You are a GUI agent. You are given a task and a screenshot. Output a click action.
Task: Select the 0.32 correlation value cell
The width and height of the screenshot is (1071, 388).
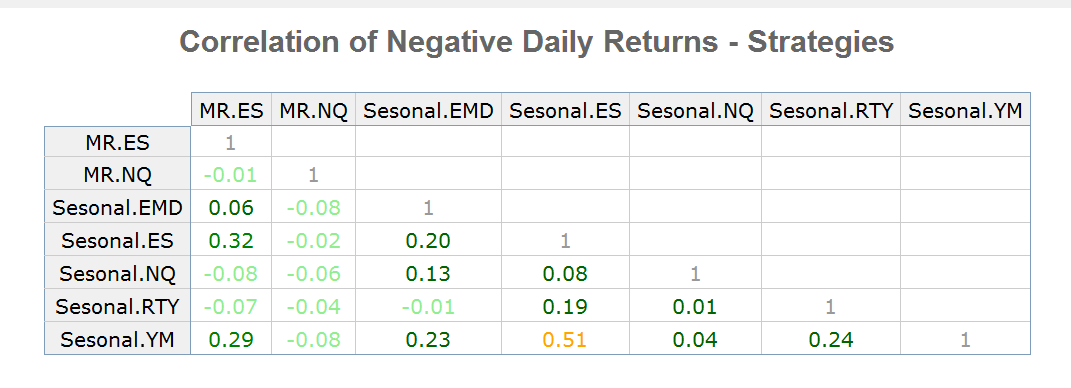point(231,240)
